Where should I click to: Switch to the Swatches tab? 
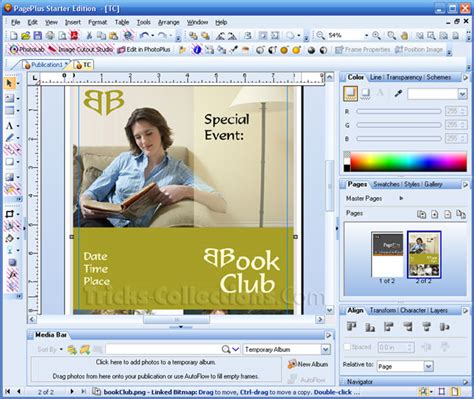386,184
